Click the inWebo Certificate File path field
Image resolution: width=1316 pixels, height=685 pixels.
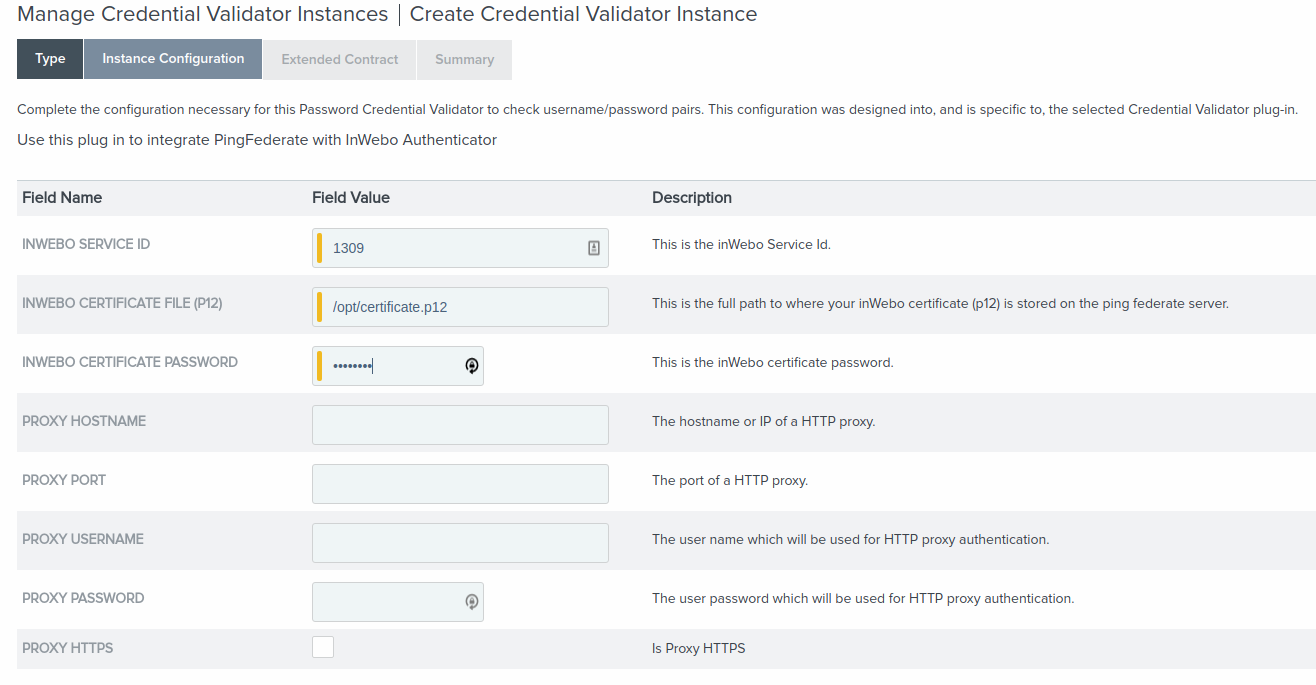(x=460, y=307)
